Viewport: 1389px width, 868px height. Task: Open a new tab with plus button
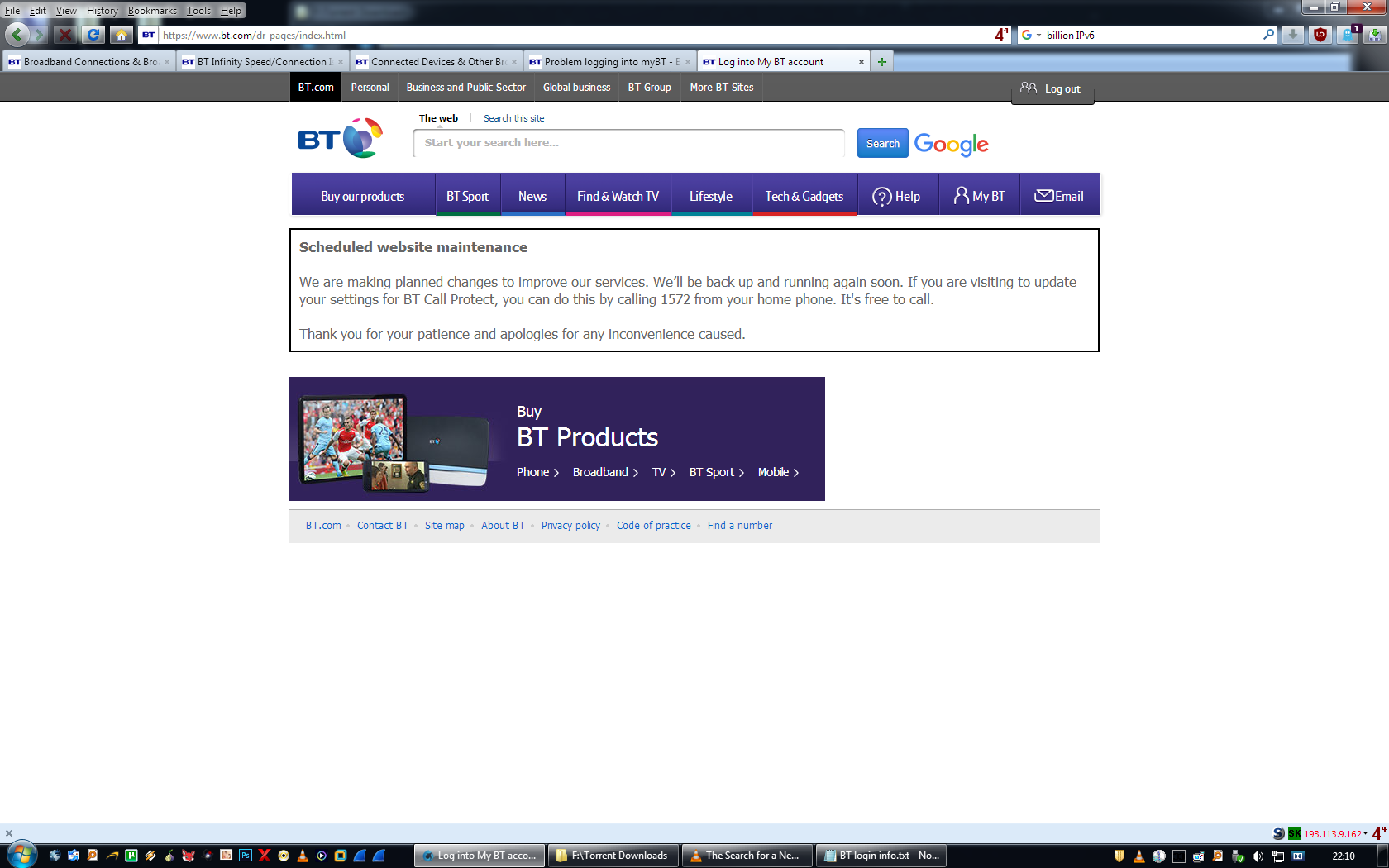(x=882, y=62)
